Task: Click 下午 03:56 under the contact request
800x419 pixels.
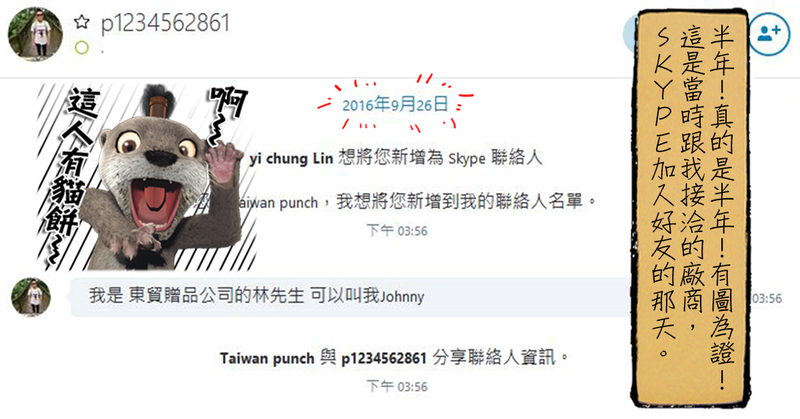Action: [397, 231]
